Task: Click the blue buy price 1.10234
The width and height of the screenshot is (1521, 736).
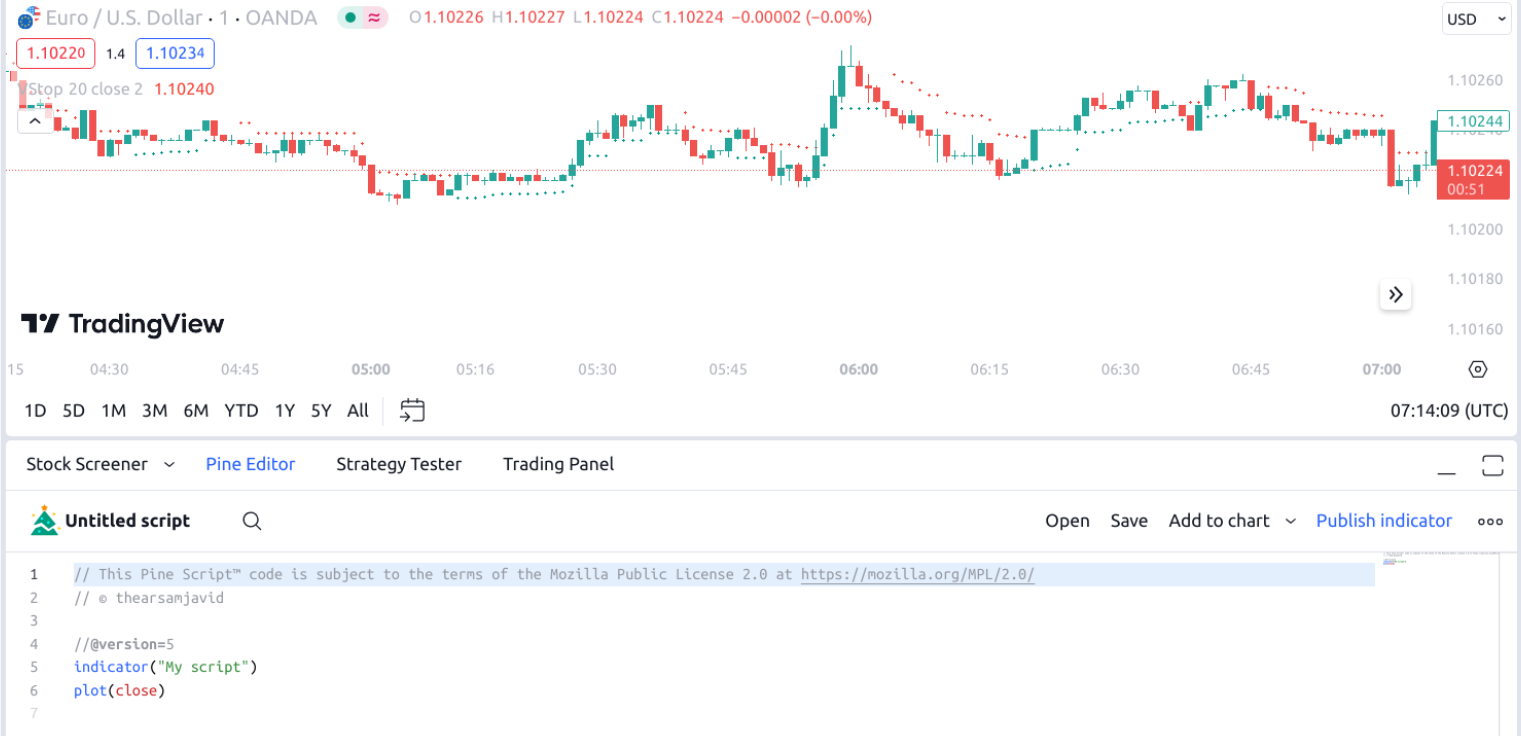Action: [175, 53]
